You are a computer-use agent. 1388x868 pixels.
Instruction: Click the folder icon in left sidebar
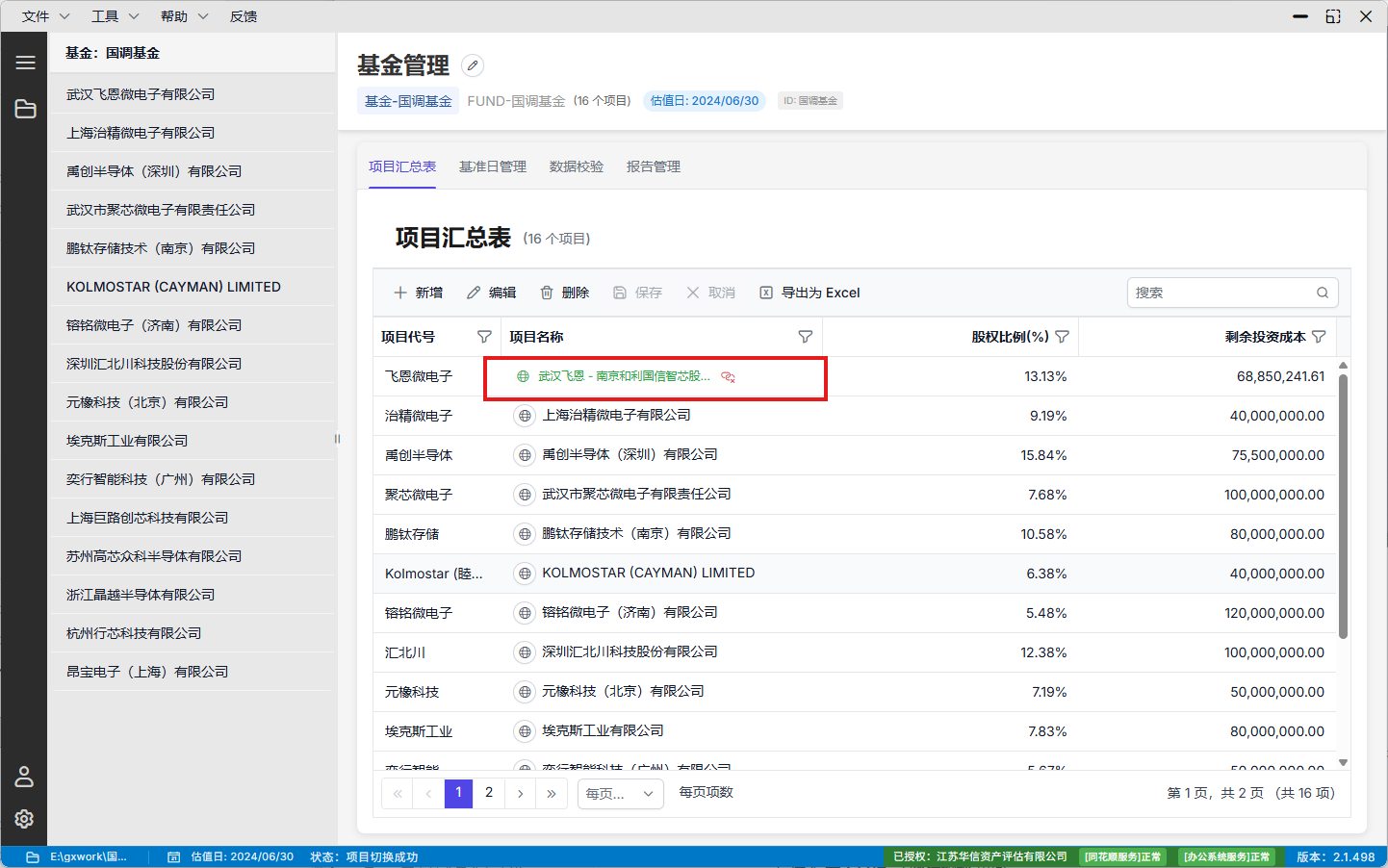pyautogui.click(x=25, y=109)
